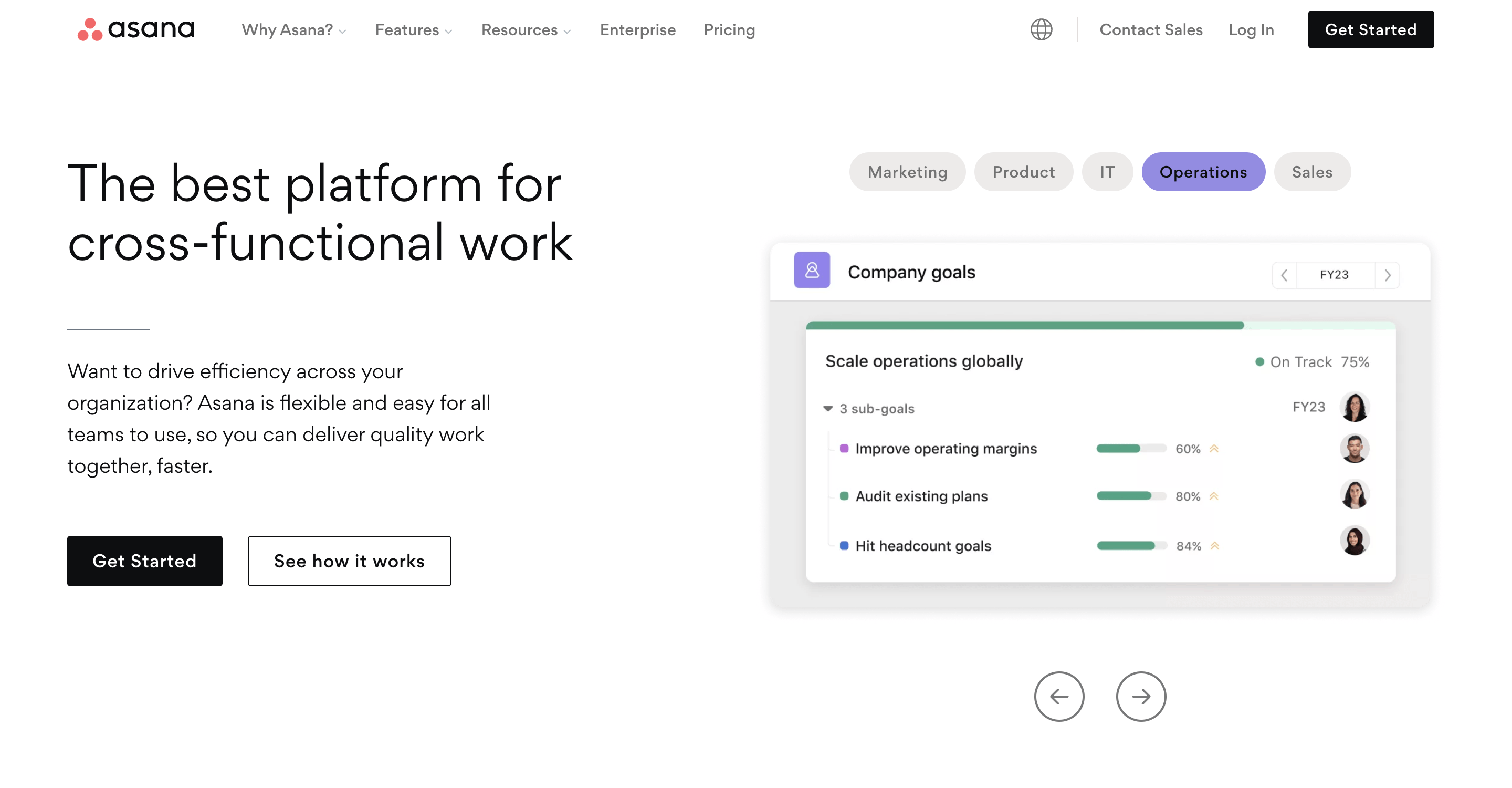Click the left arrow navigation icon
The width and height of the screenshot is (1512, 788).
[1057, 696]
